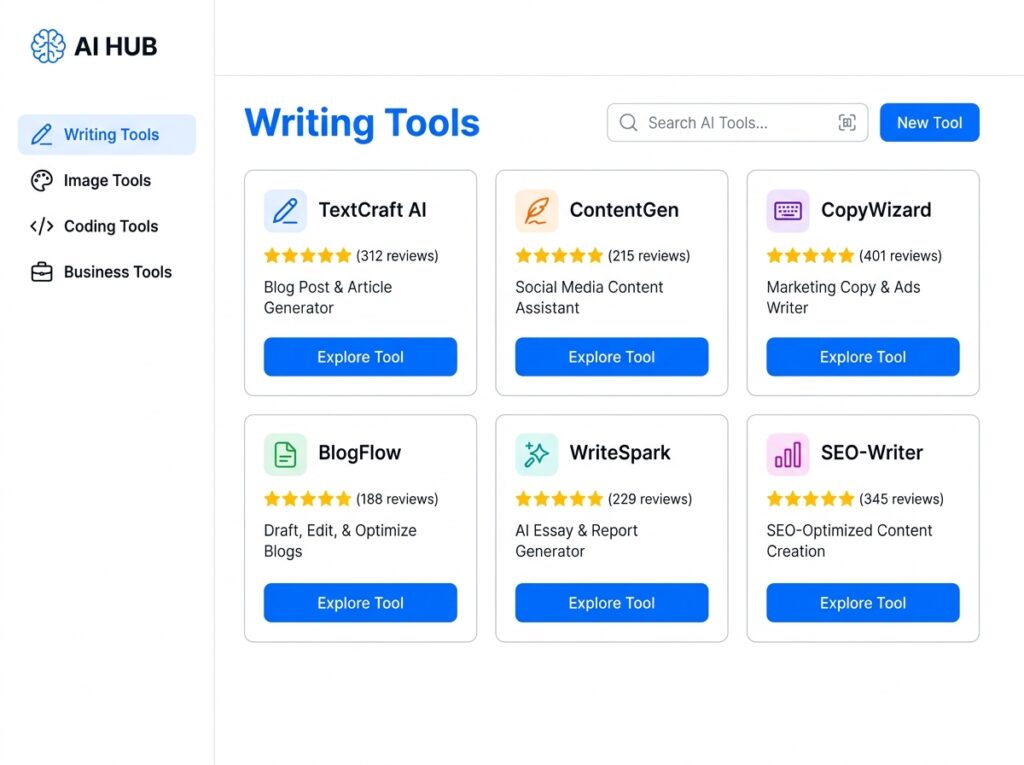The width and height of the screenshot is (1024, 765).
Task: Click the (188 reviews) count
Action: (x=397, y=499)
